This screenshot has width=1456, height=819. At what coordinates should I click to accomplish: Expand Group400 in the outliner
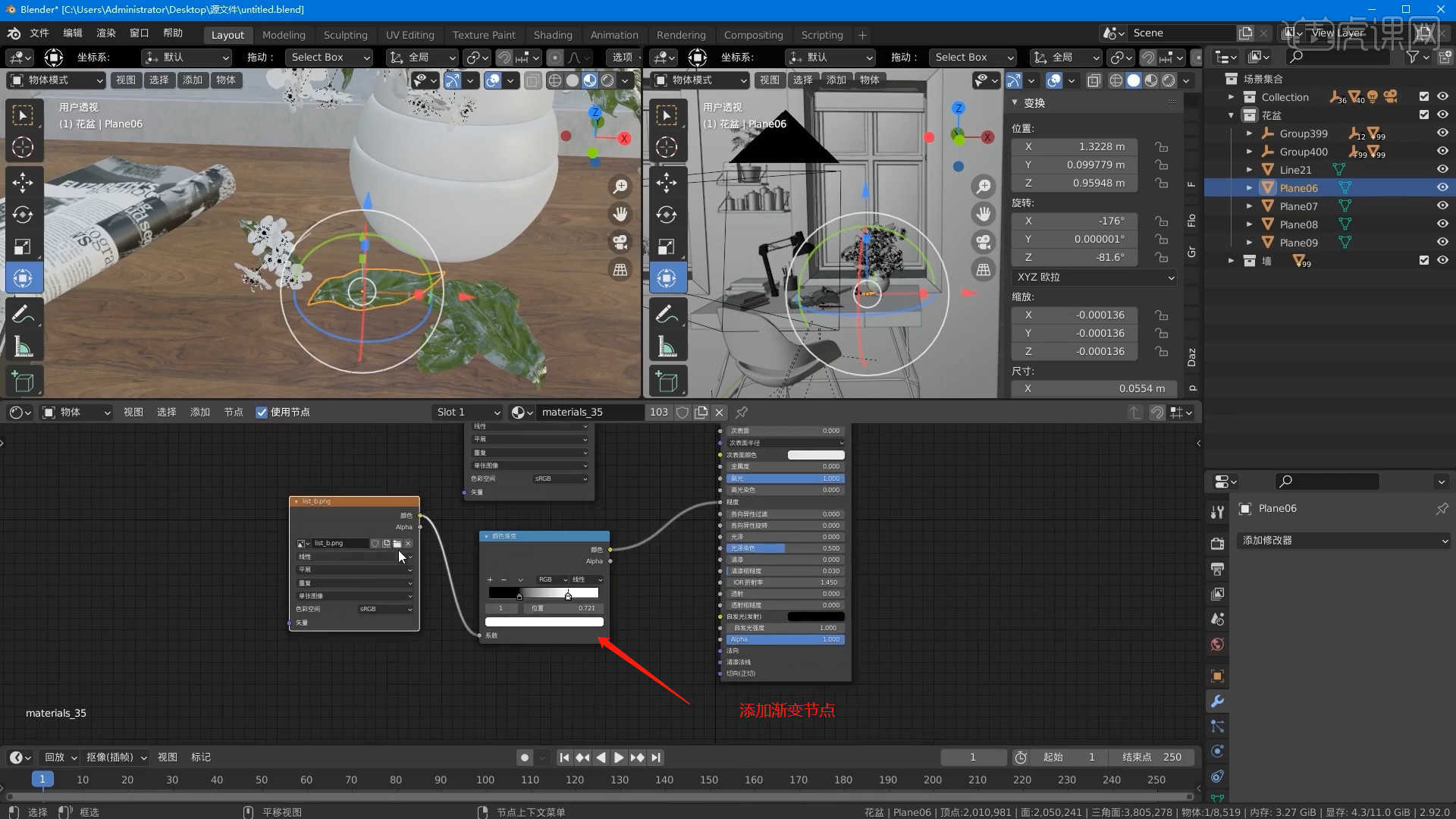click(1249, 152)
